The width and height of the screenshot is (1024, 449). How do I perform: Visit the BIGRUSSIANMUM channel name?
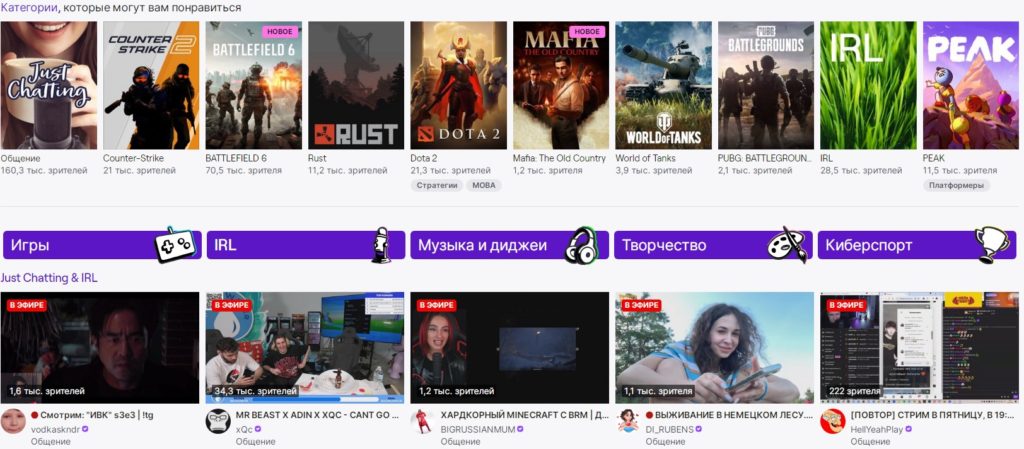478,429
